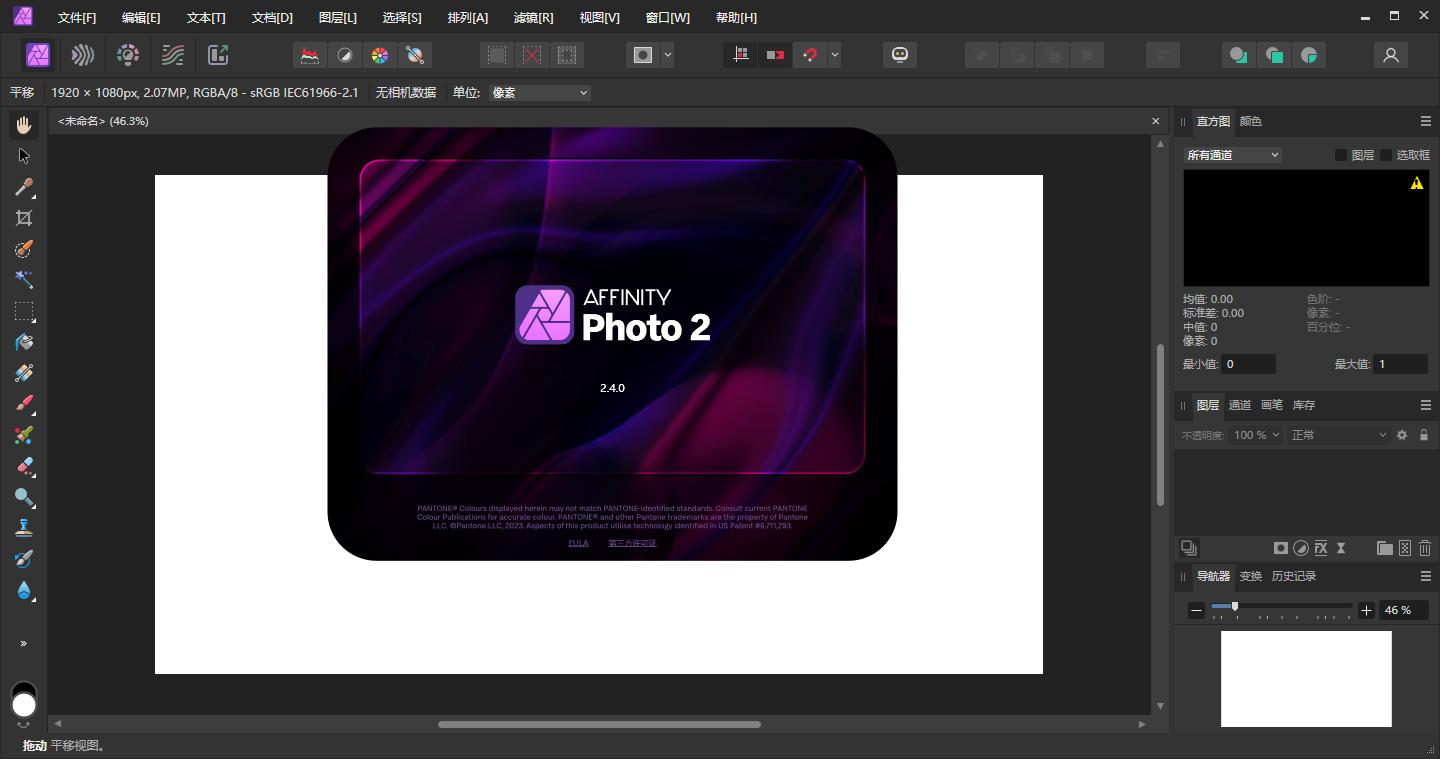
Task: Select the Blur droplet tool
Action: (24, 590)
